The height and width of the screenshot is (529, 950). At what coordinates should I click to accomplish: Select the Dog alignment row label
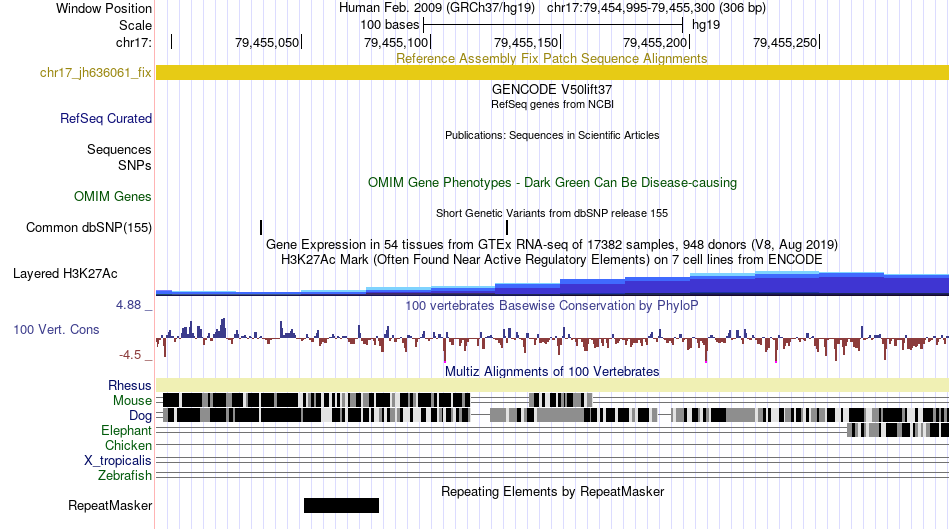click(x=140, y=415)
